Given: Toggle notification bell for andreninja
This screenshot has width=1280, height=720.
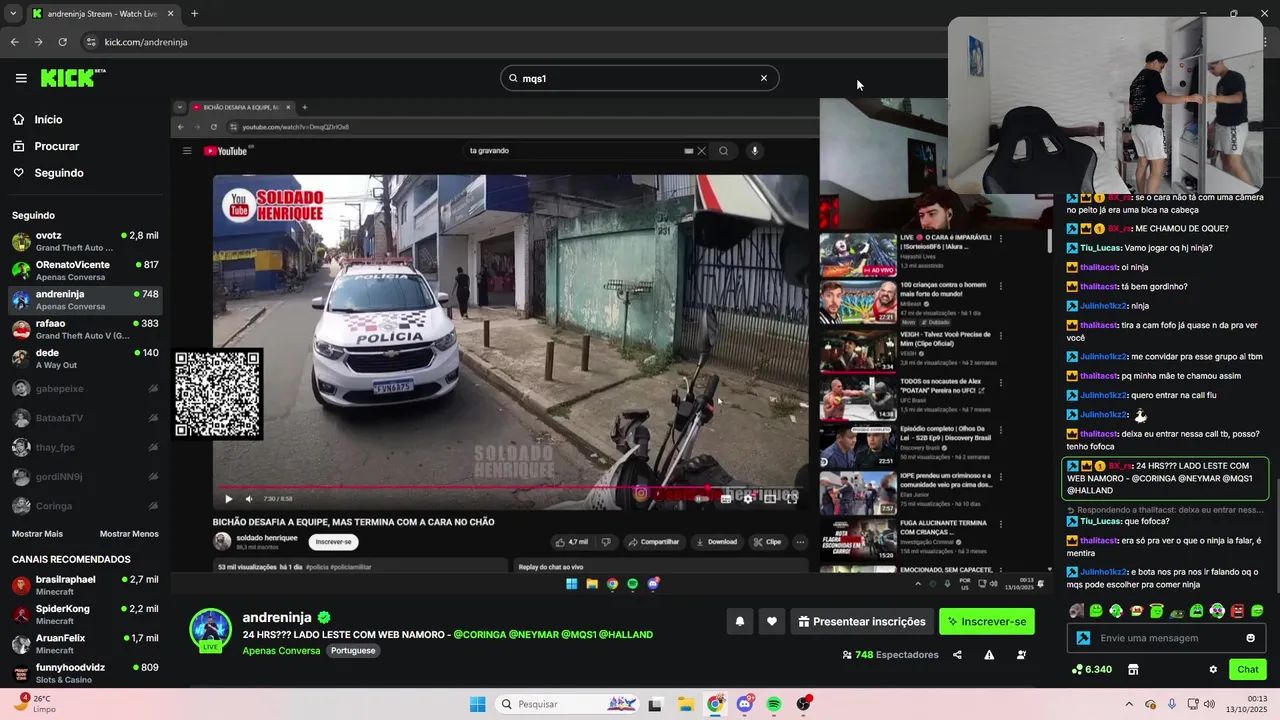Looking at the screenshot, I should point(740,621).
